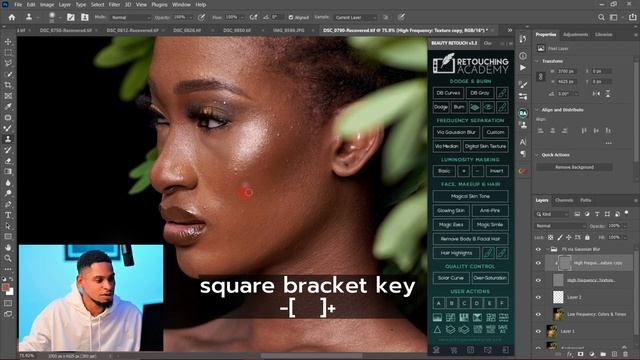
Task: Open the Filter menu
Action: point(114,4)
